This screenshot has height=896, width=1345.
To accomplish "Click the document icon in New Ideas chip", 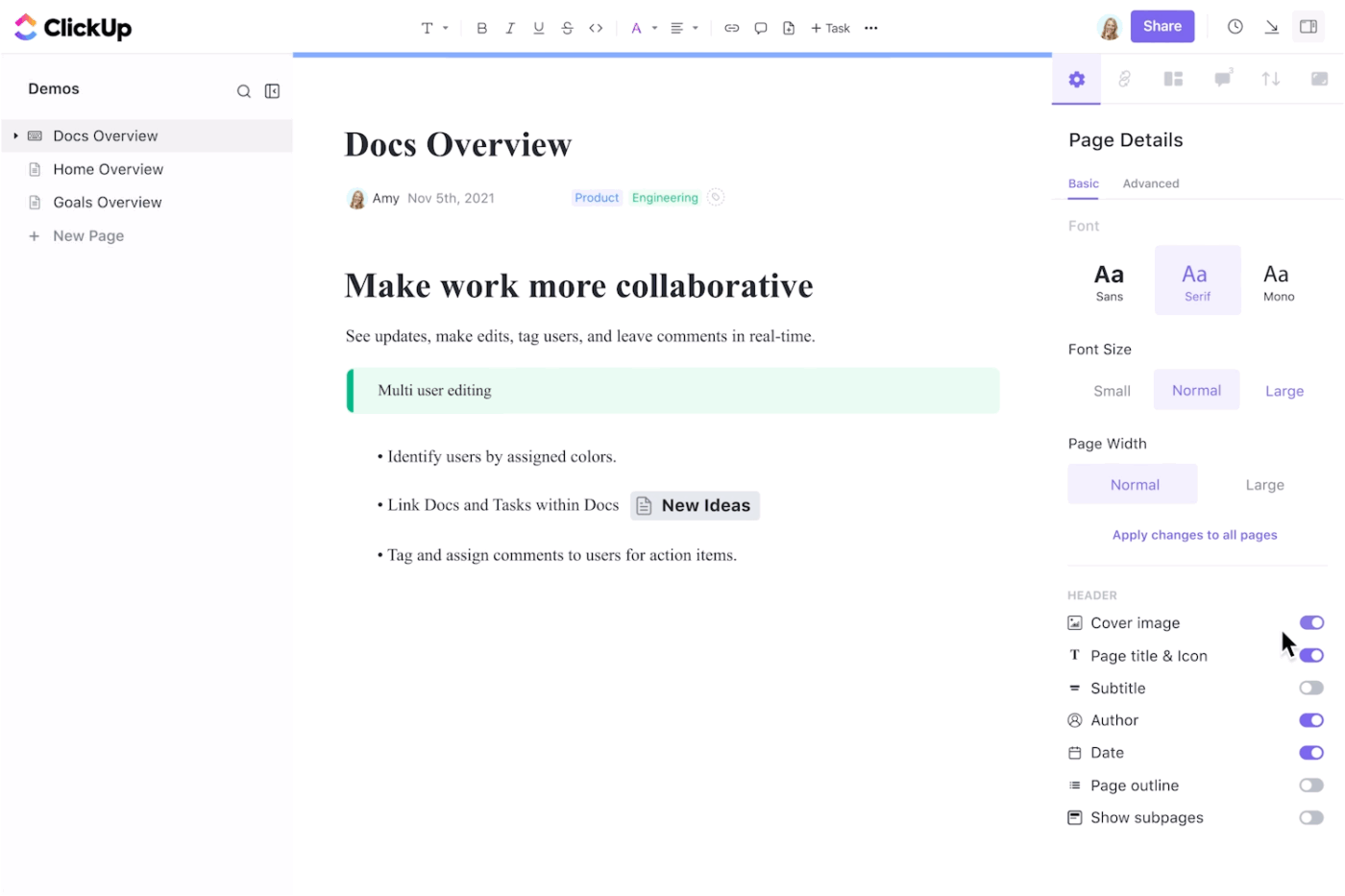I will pyautogui.click(x=645, y=506).
